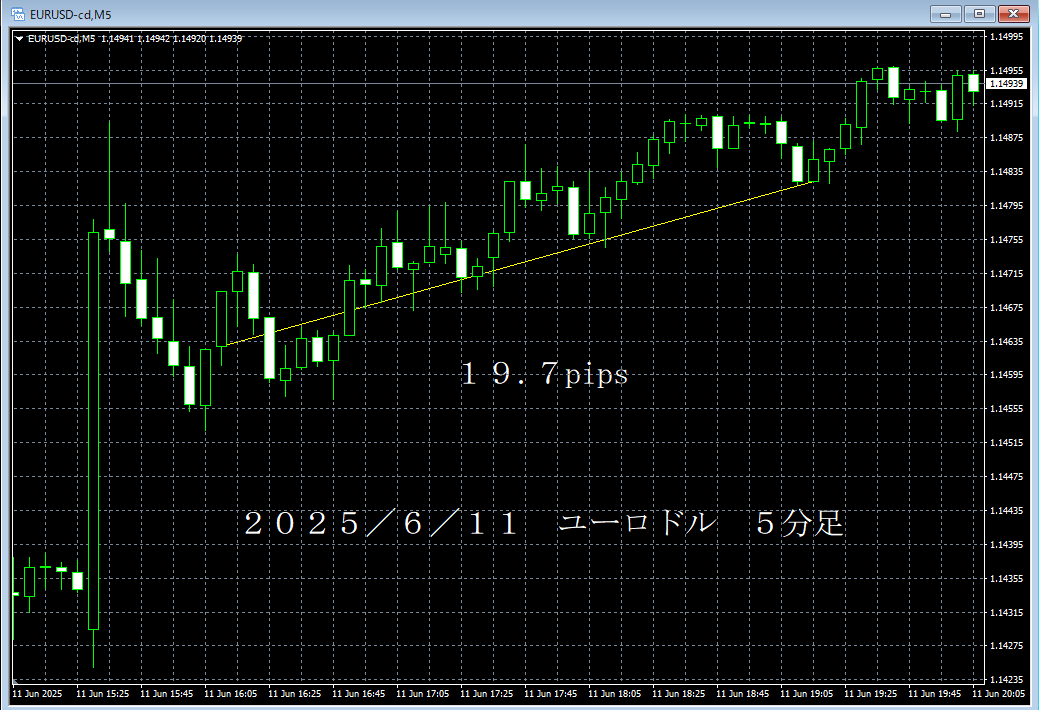Click the 11 Jun 20:05 time axis label

tap(1005, 693)
